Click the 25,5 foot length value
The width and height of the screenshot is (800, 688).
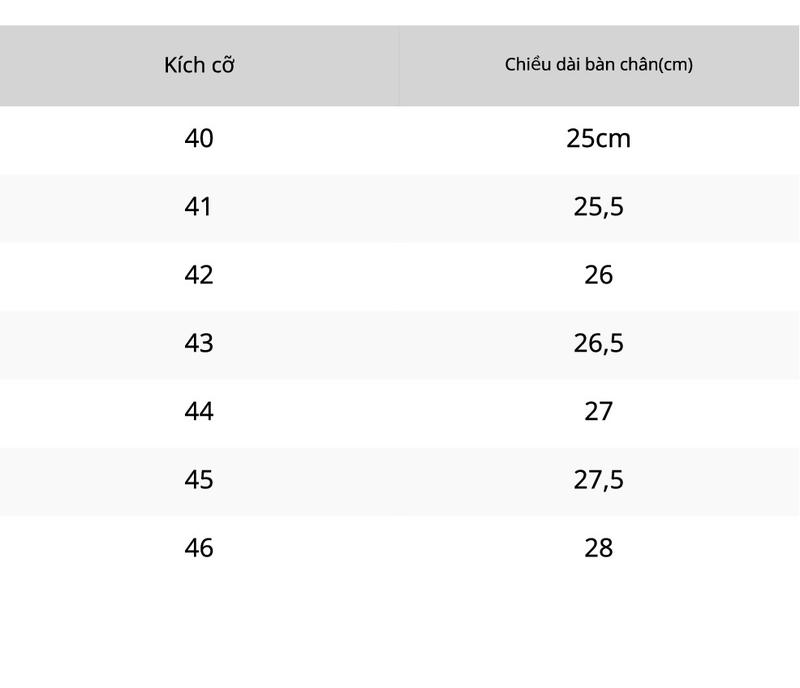coord(598,207)
